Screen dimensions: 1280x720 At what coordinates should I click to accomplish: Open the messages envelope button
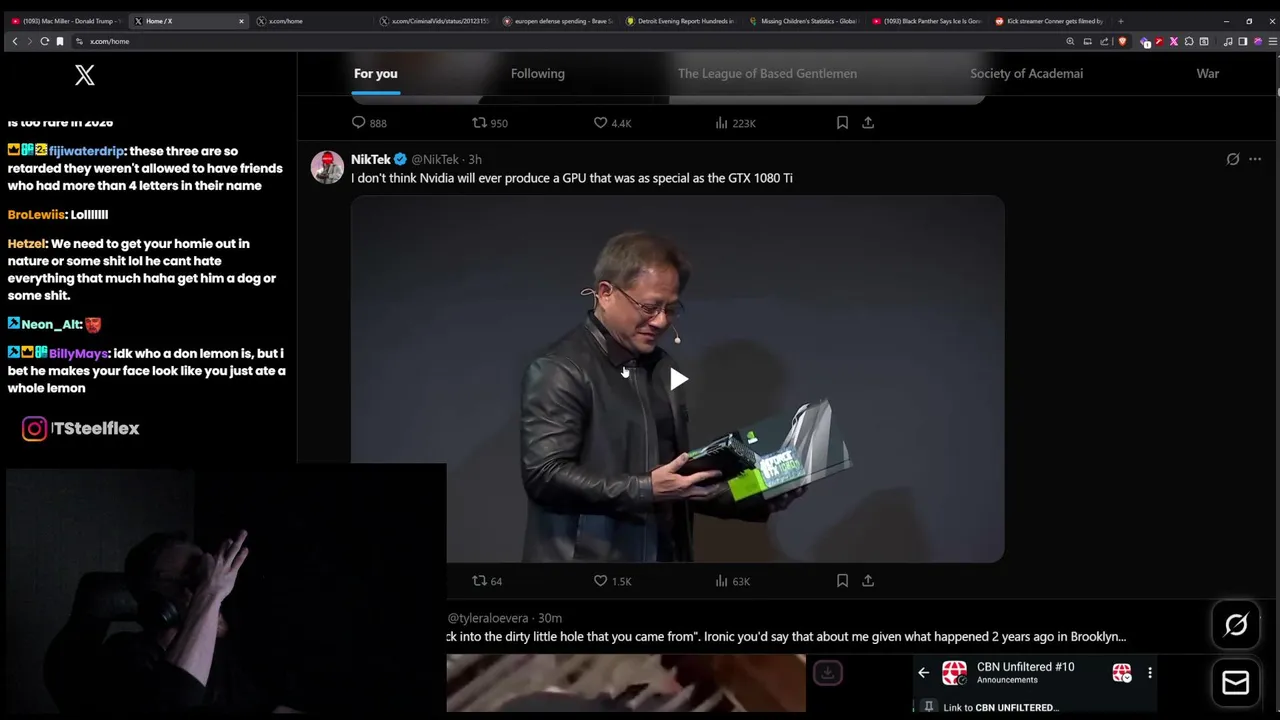click(1236, 683)
